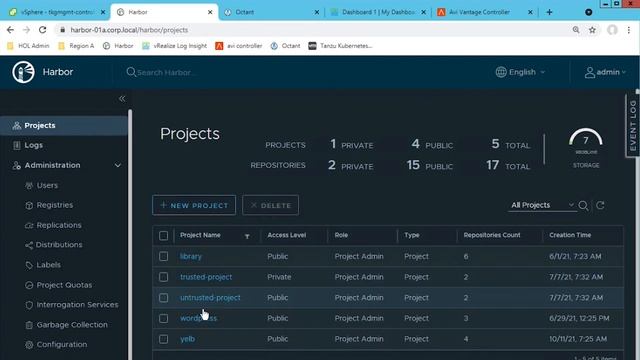Check the yelb row checkbox
Image resolution: width=640 pixels, height=360 pixels.
point(163,339)
